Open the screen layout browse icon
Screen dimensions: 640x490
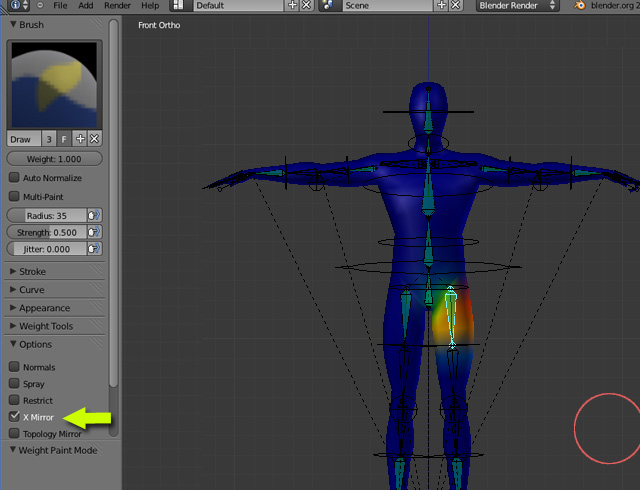click(x=178, y=5)
